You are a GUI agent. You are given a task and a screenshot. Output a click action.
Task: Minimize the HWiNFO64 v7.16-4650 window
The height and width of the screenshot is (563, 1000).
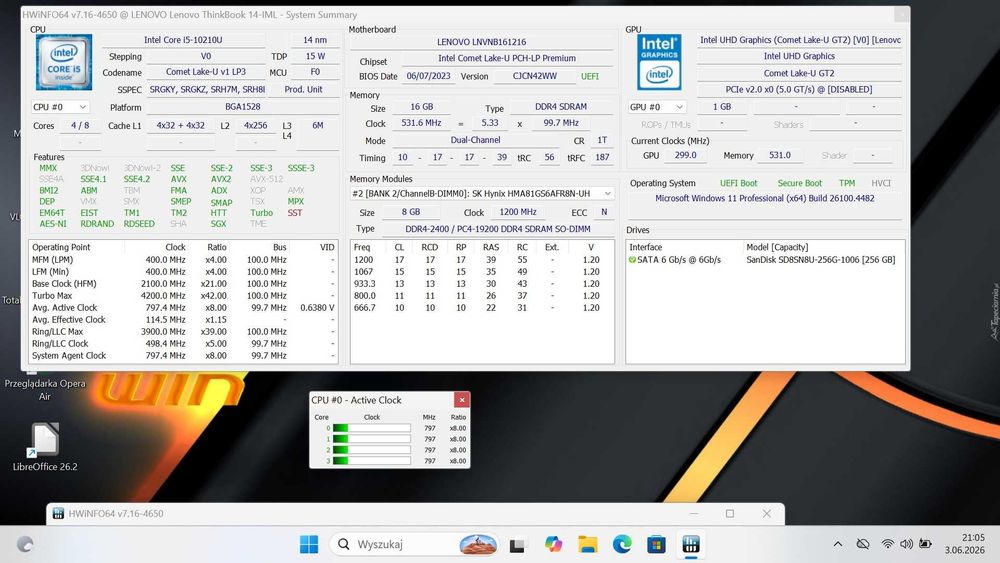click(694, 514)
